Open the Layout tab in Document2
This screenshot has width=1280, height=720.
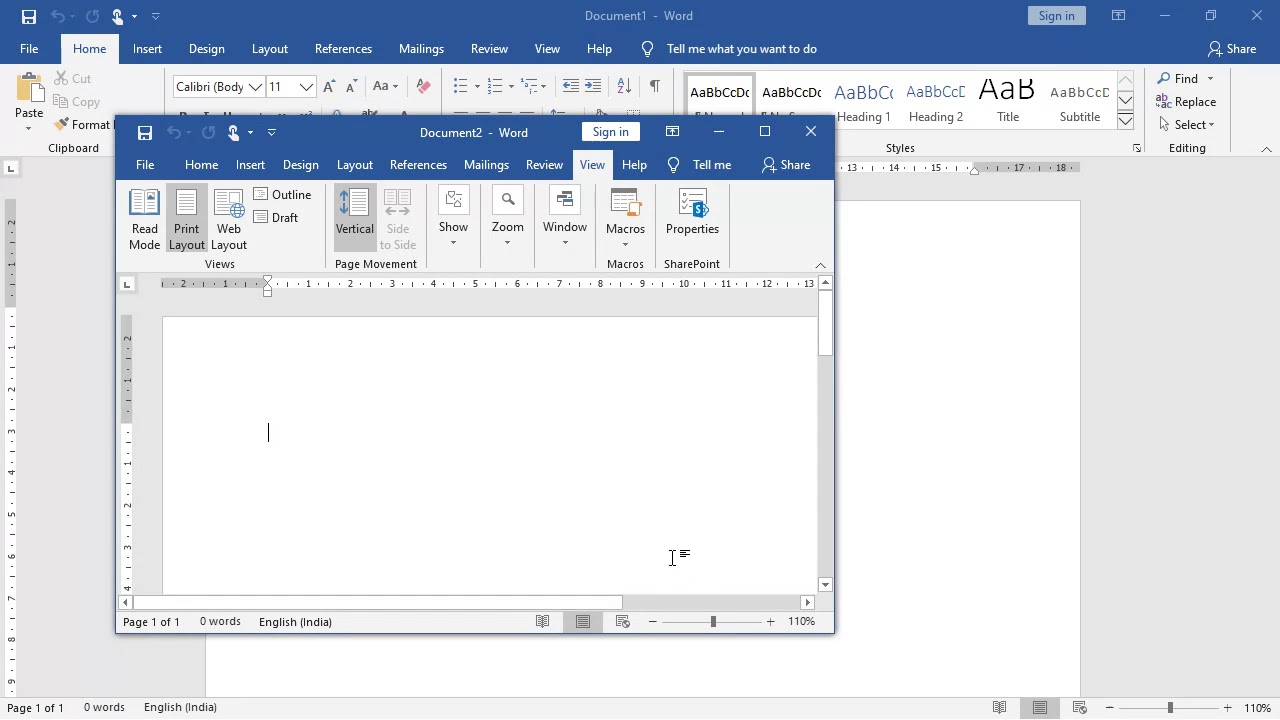(x=355, y=165)
